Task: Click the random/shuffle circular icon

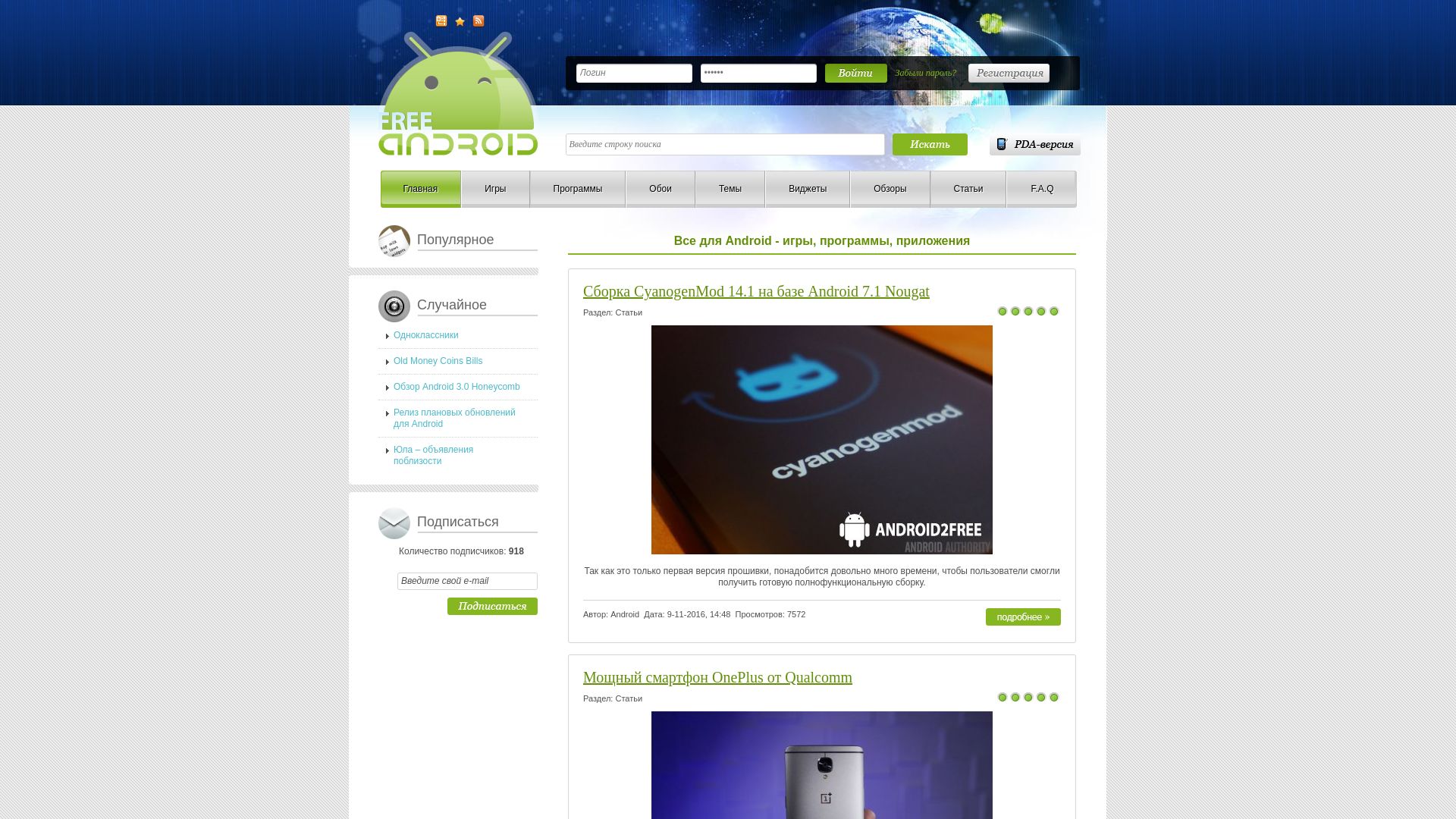Action: 394,306
